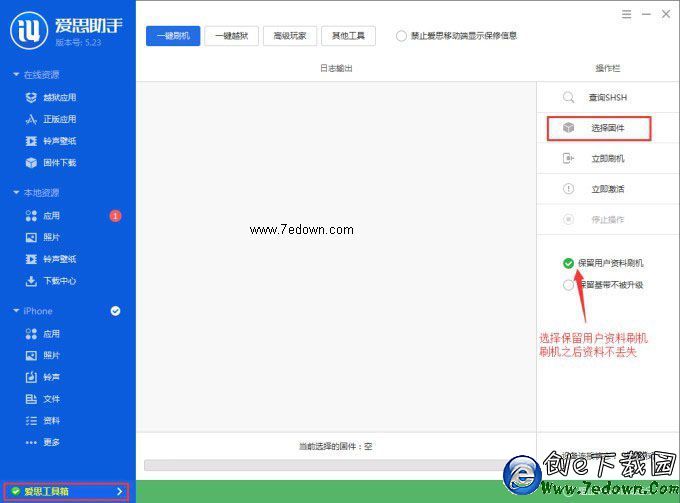Viewport: 680px width, 503px height.
Task: Click the red badge next to 应用
Action: (x=115, y=216)
